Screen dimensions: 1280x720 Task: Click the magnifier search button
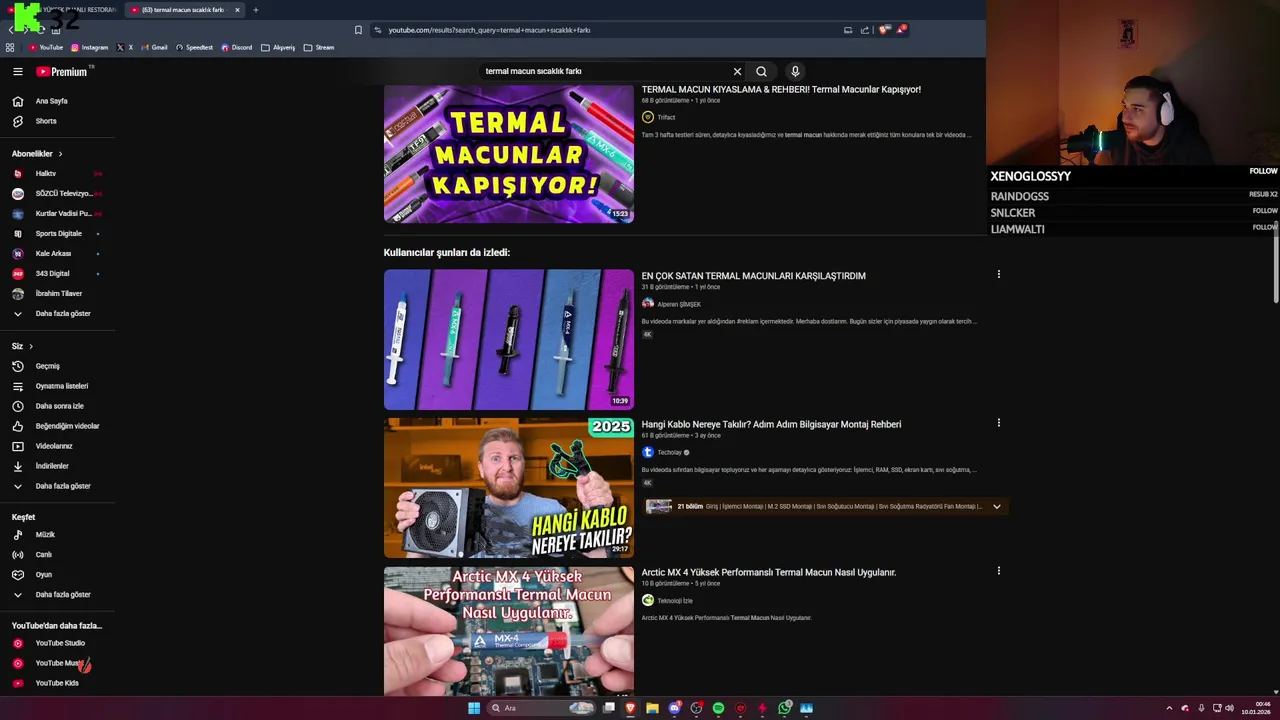pyautogui.click(x=761, y=71)
